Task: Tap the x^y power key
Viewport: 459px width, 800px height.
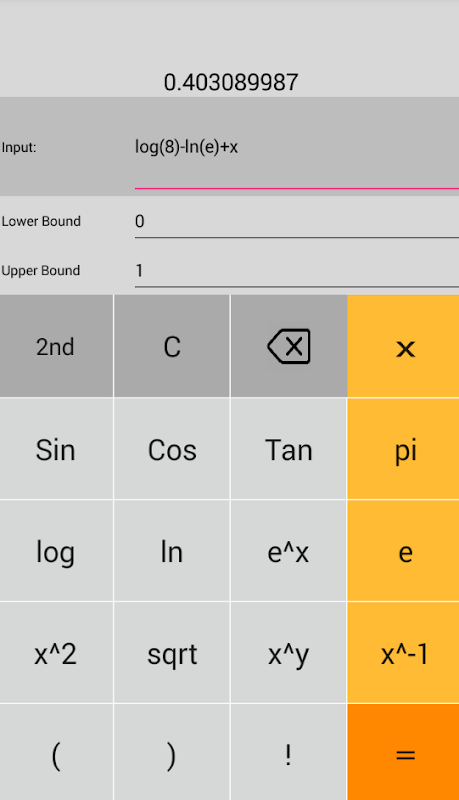Action: point(289,653)
